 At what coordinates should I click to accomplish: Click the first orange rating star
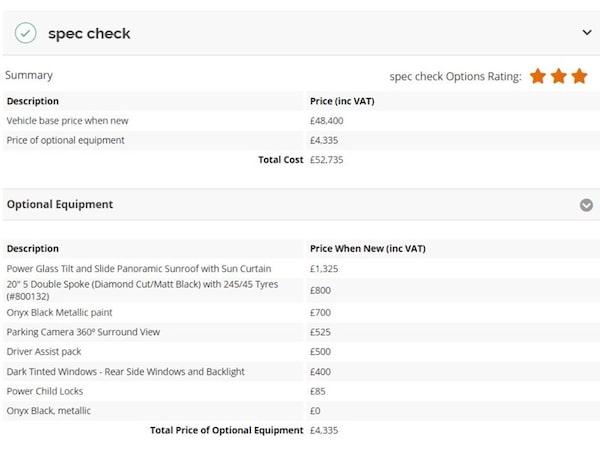538,76
